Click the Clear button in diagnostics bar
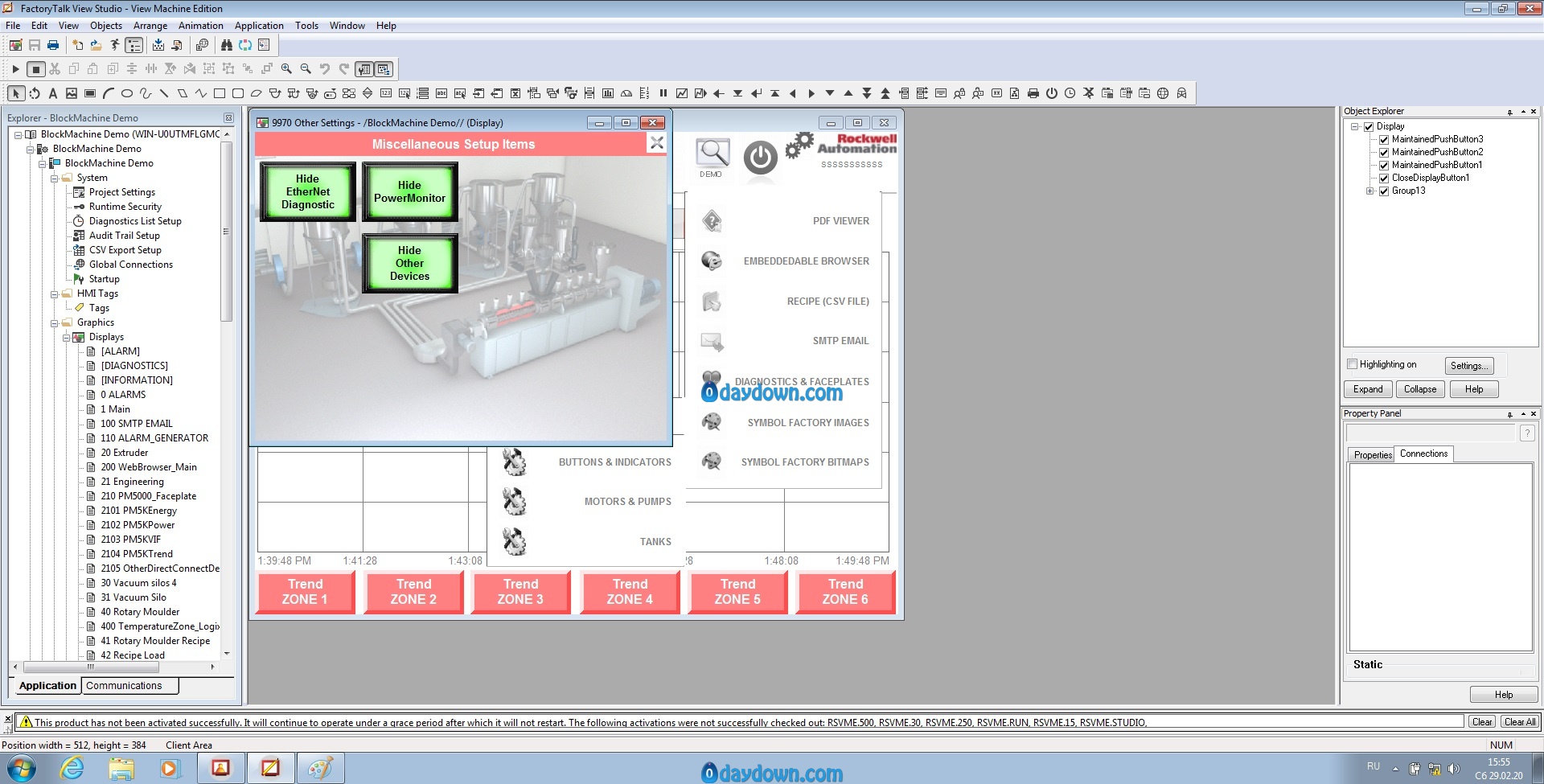Screen dimensions: 1544x784 point(1482,722)
